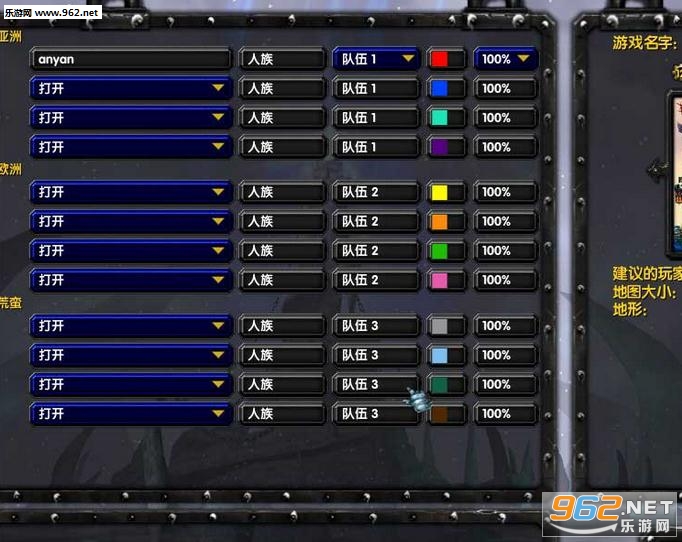Select the green color swatch
Image resolution: width=682 pixels, height=542 pixels.
[439, 250]
